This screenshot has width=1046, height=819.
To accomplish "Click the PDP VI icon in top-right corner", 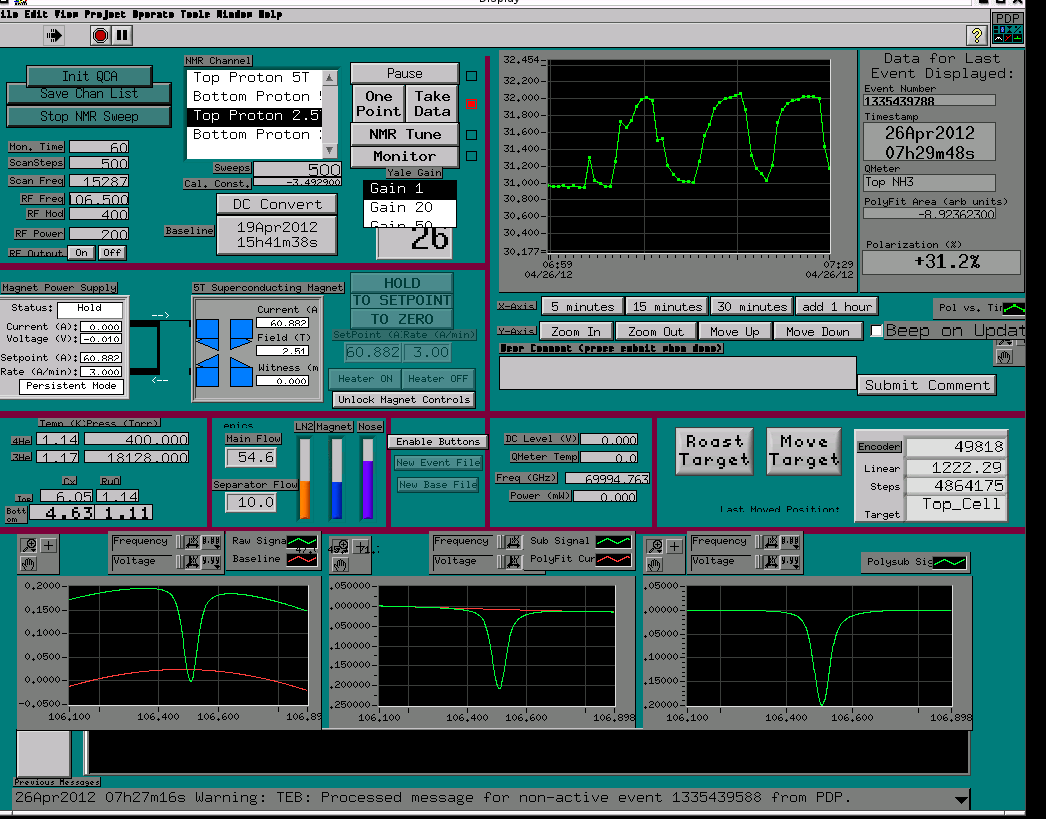I will 1007,28.
